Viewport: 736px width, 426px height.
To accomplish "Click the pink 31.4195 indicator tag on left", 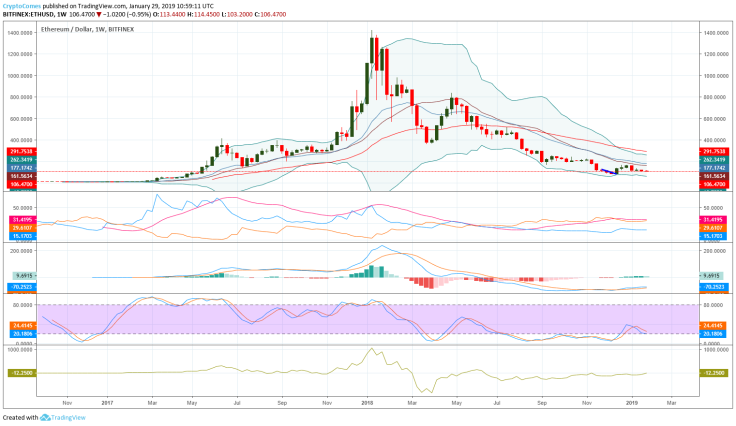I will (23, 220).
